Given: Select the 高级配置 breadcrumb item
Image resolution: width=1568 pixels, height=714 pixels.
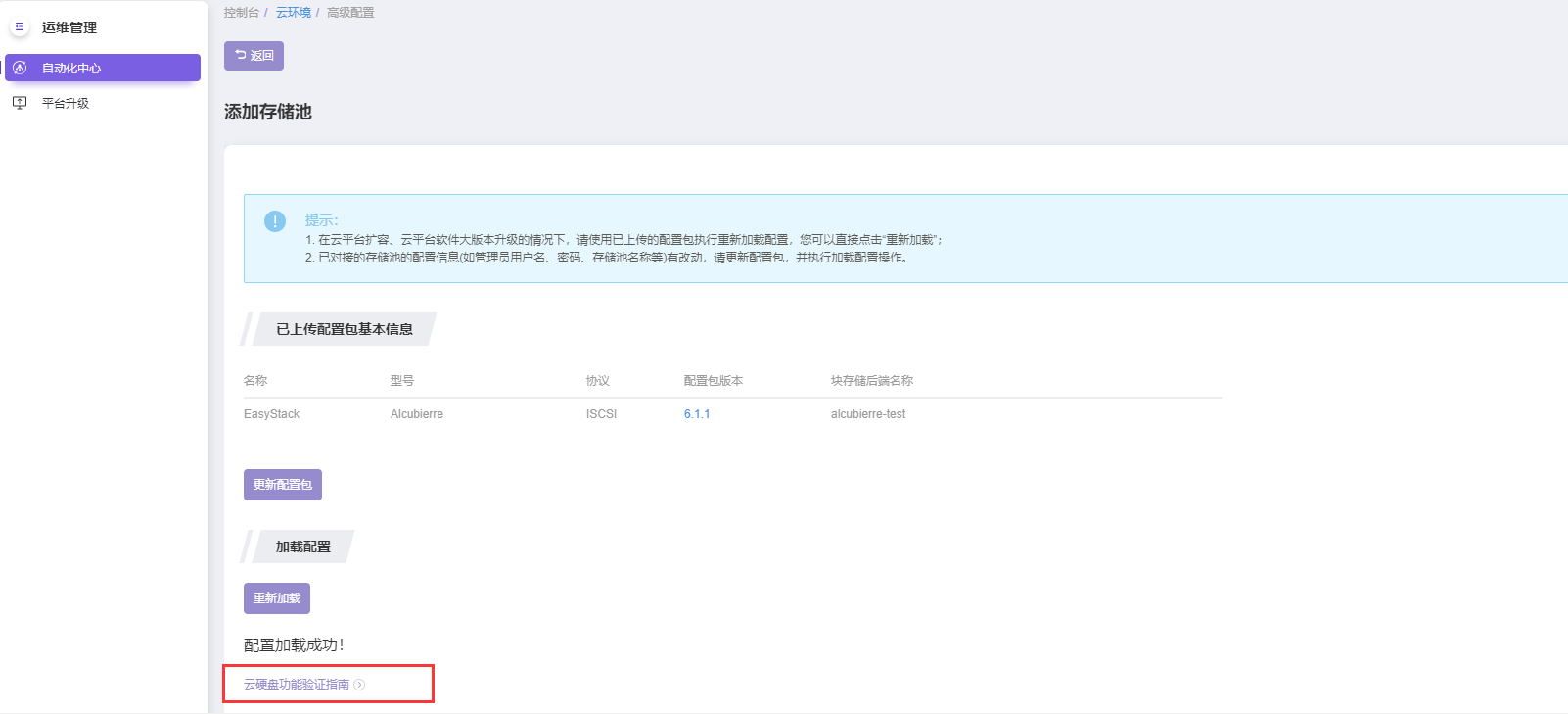Looking at the screenshot, I should [x=350, y=13].
